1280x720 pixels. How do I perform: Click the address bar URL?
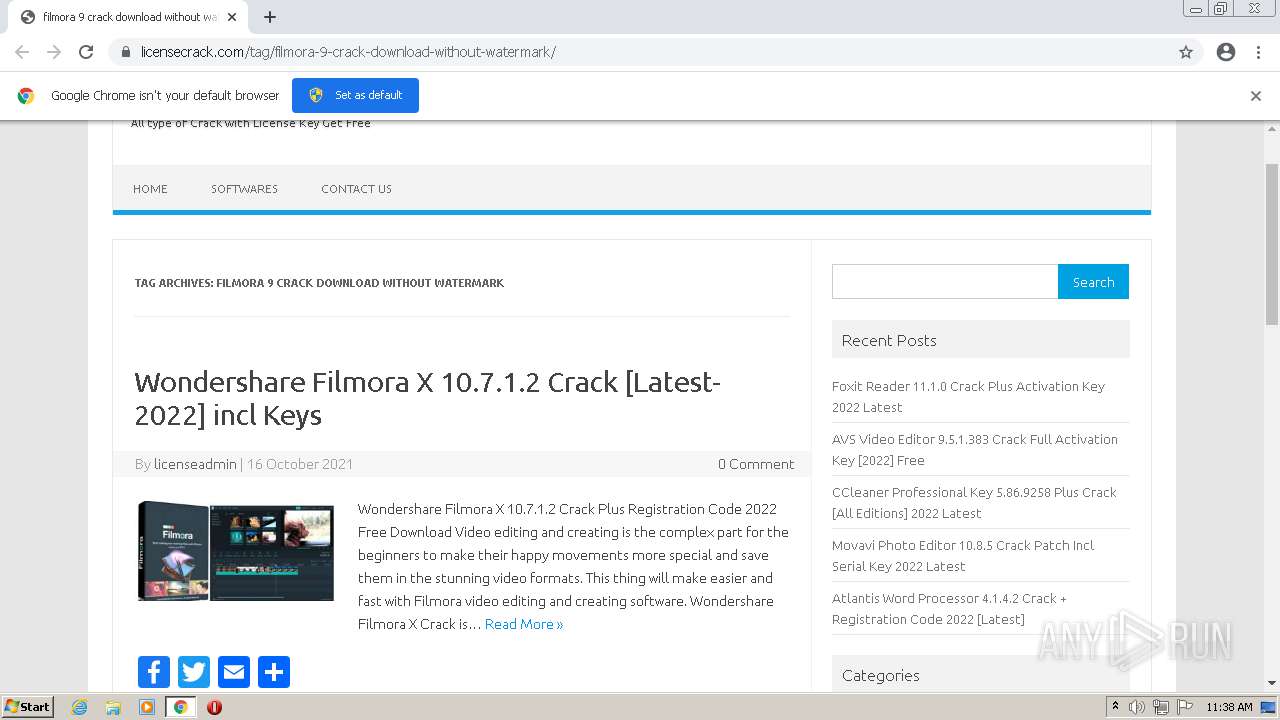(x=348, y=52)
